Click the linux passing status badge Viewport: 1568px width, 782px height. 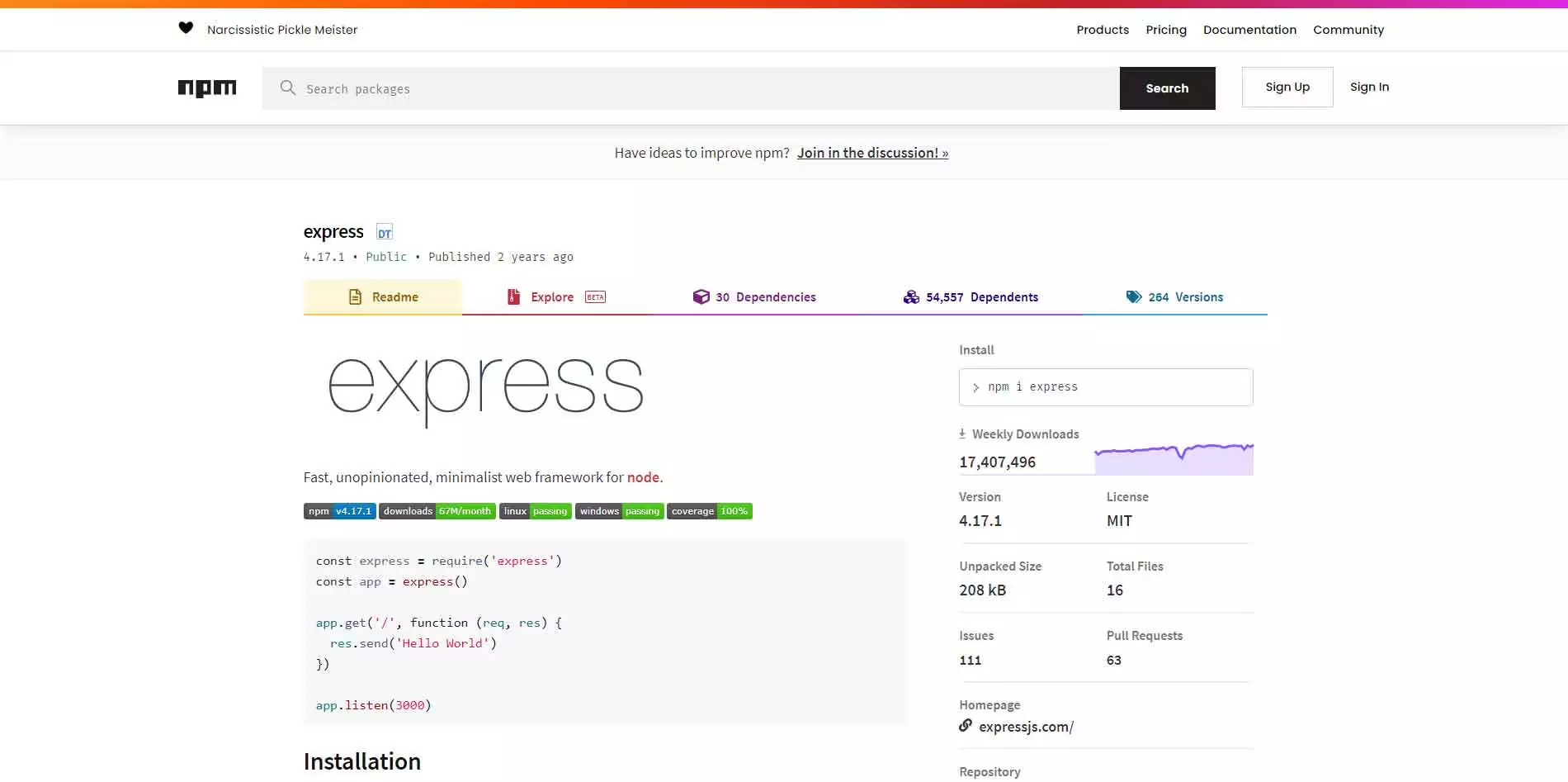535,510
